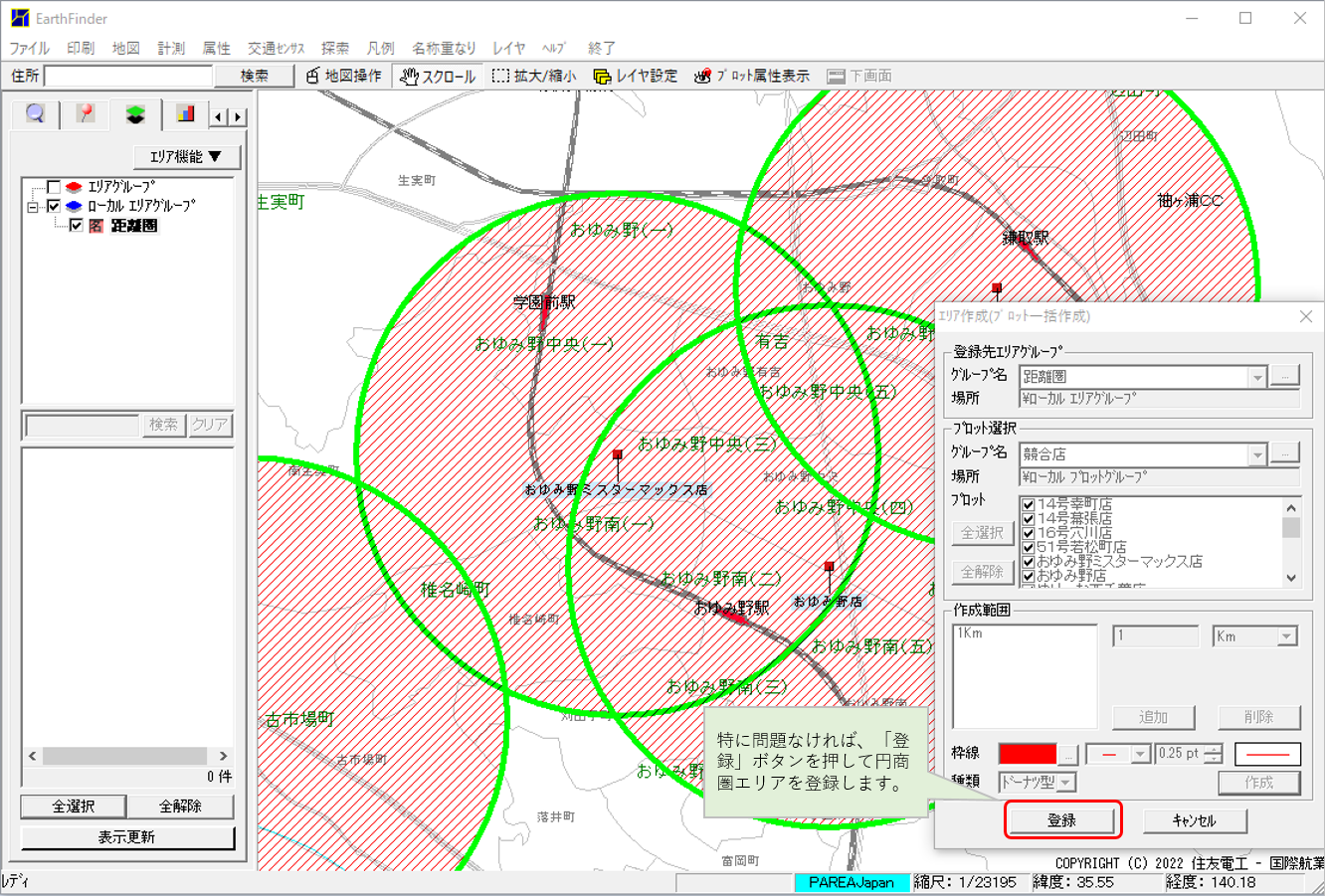Open the bar chart statistics tab

(x=185, y=114)
